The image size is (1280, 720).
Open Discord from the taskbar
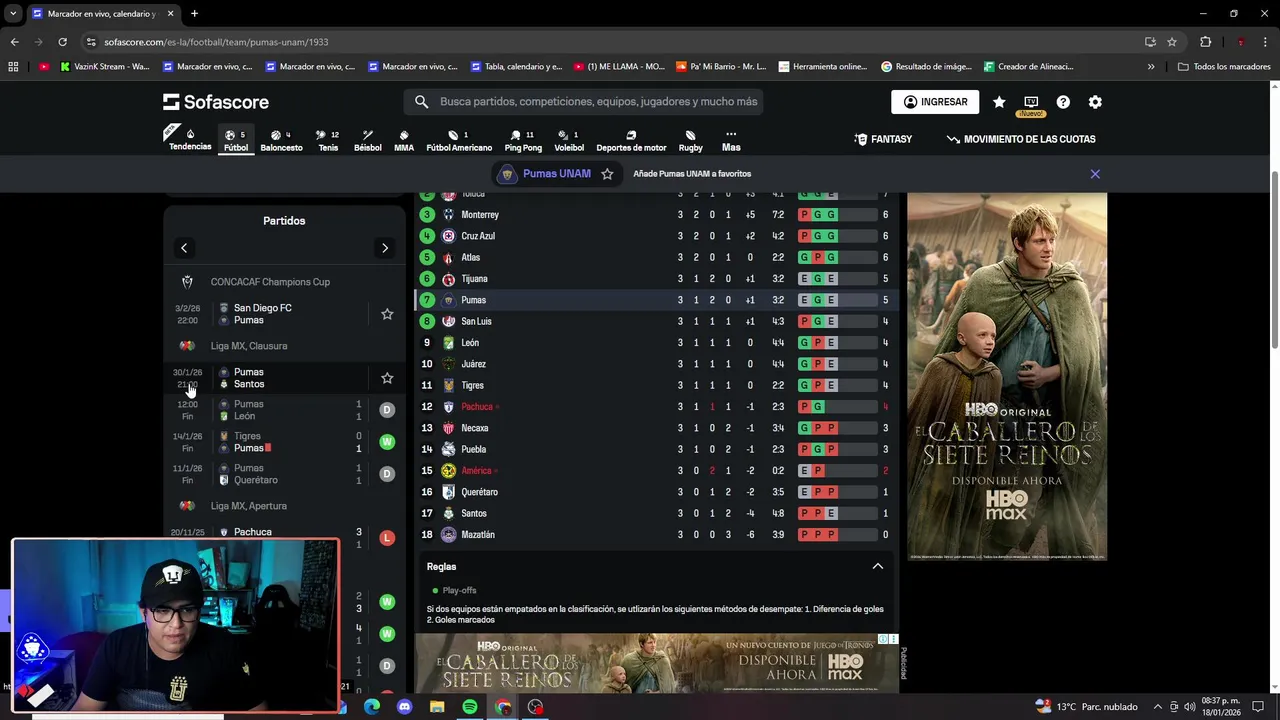404,707
